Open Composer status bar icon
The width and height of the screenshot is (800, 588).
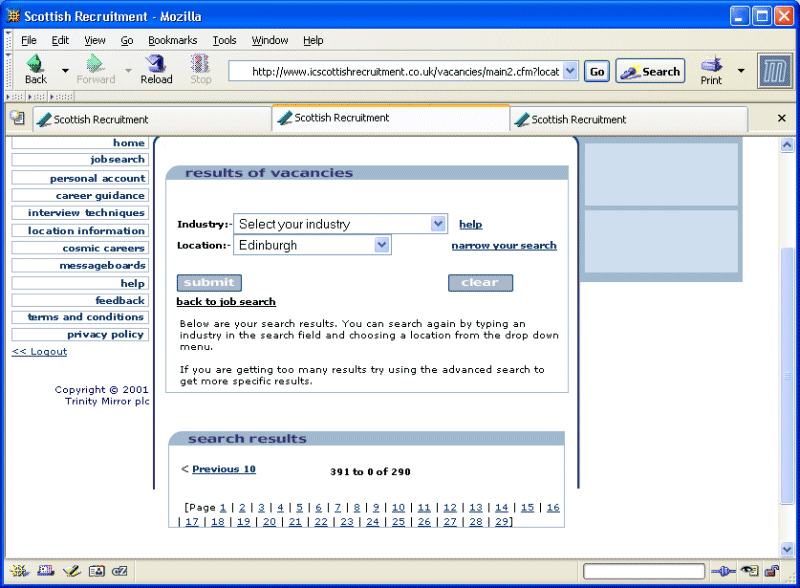pos(71,571)
